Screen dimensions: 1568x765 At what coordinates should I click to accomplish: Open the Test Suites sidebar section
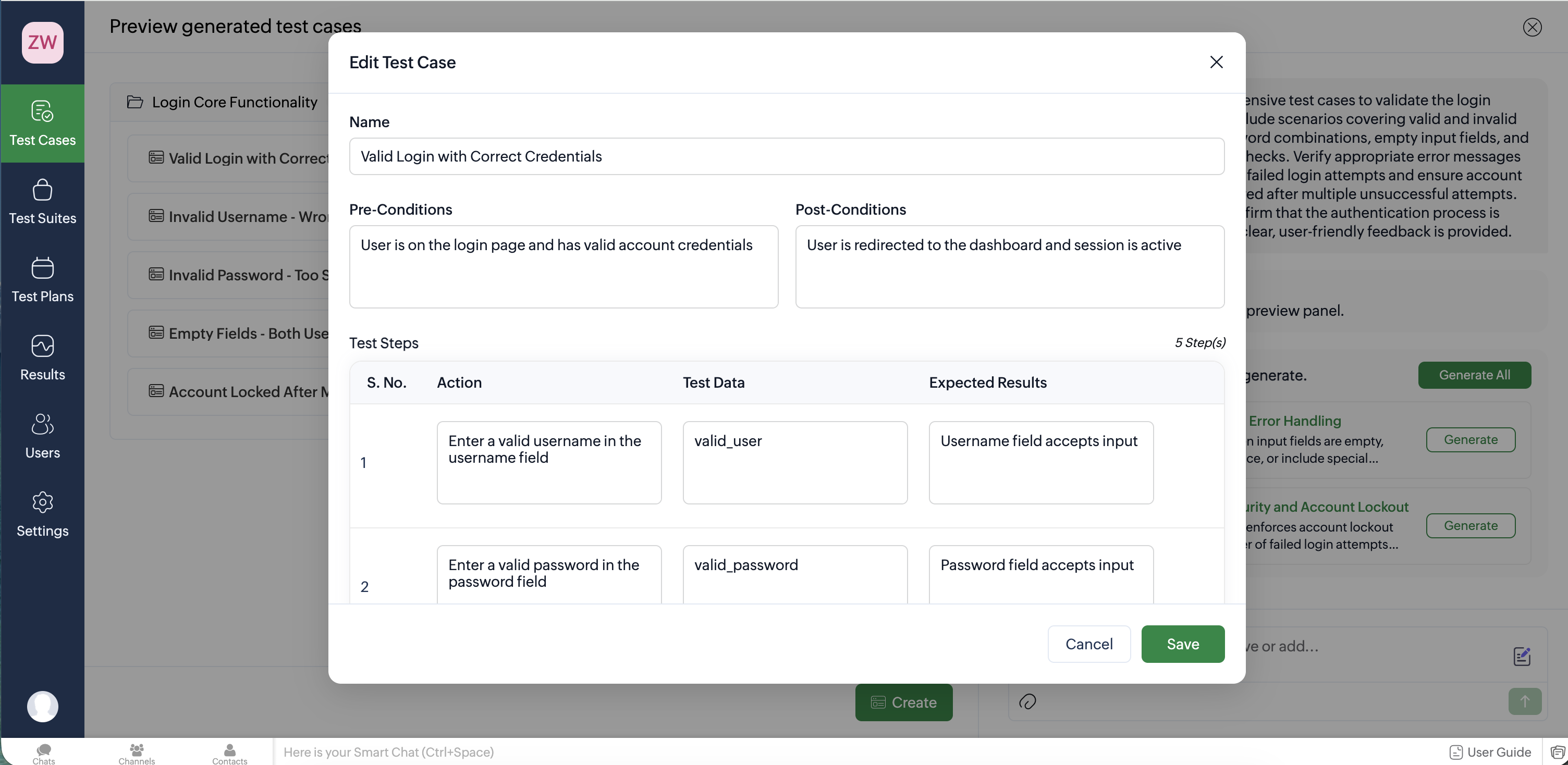(43, 202)
